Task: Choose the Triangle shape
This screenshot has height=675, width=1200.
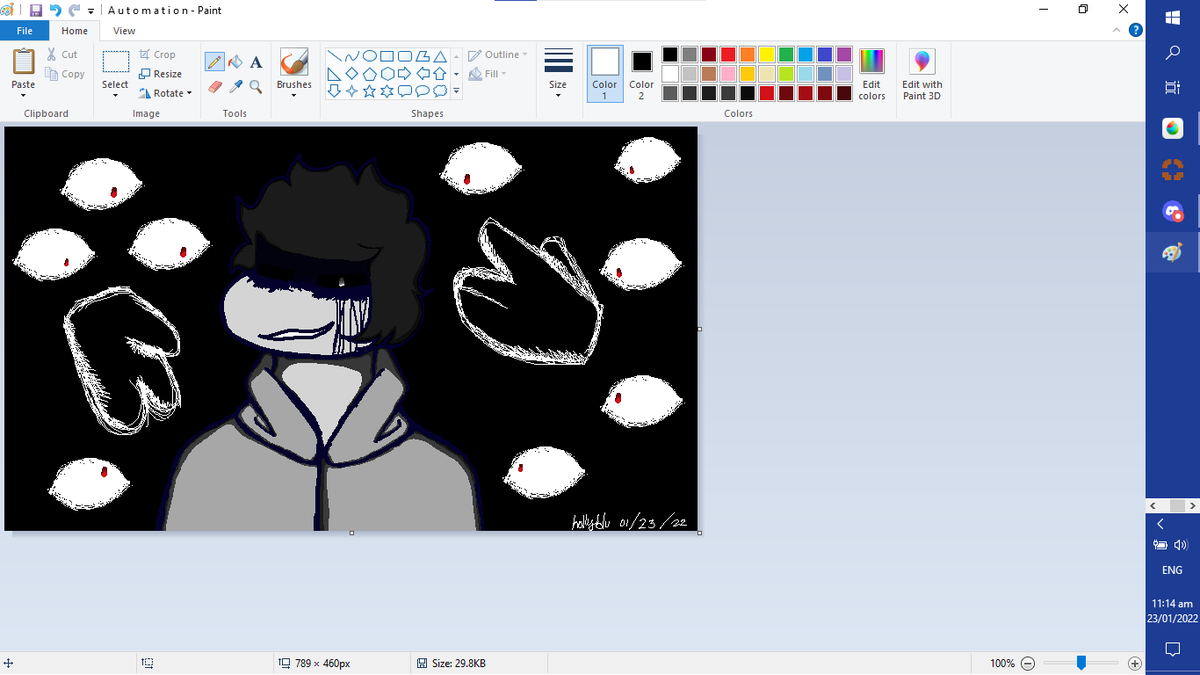Action: tap(439, 56)
